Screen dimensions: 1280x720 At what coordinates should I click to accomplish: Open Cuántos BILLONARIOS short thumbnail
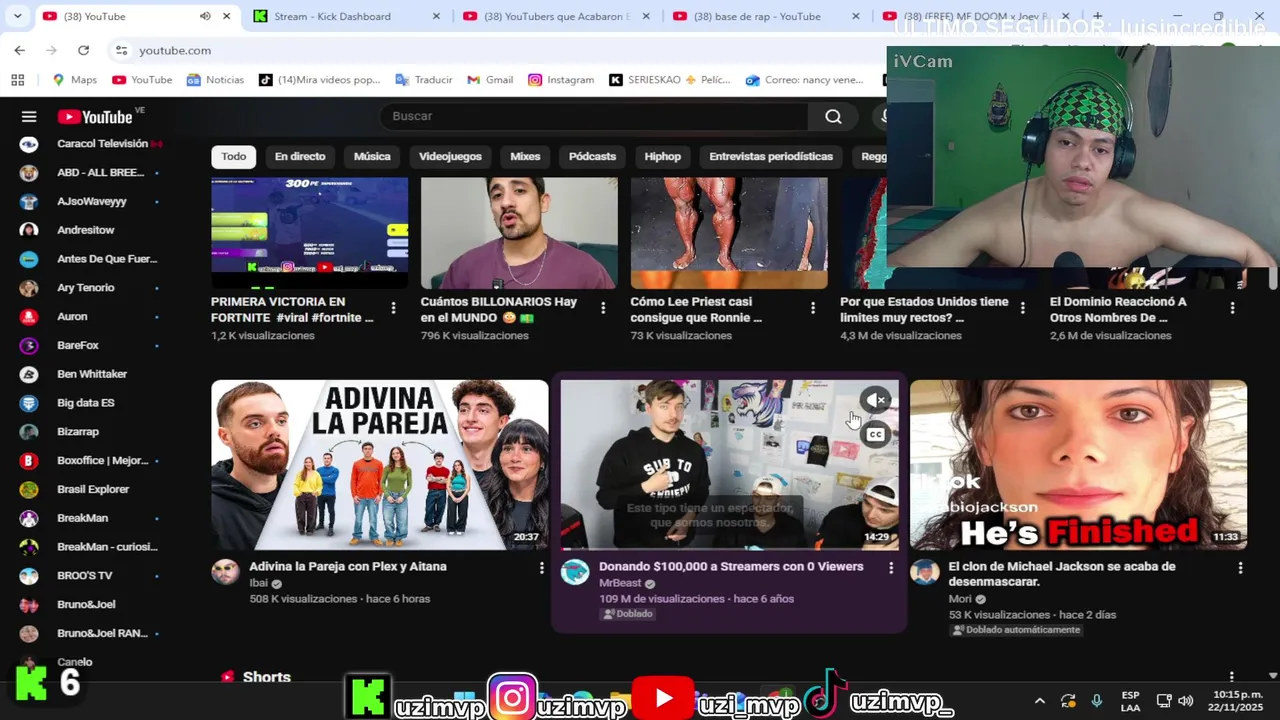[519, 233]
